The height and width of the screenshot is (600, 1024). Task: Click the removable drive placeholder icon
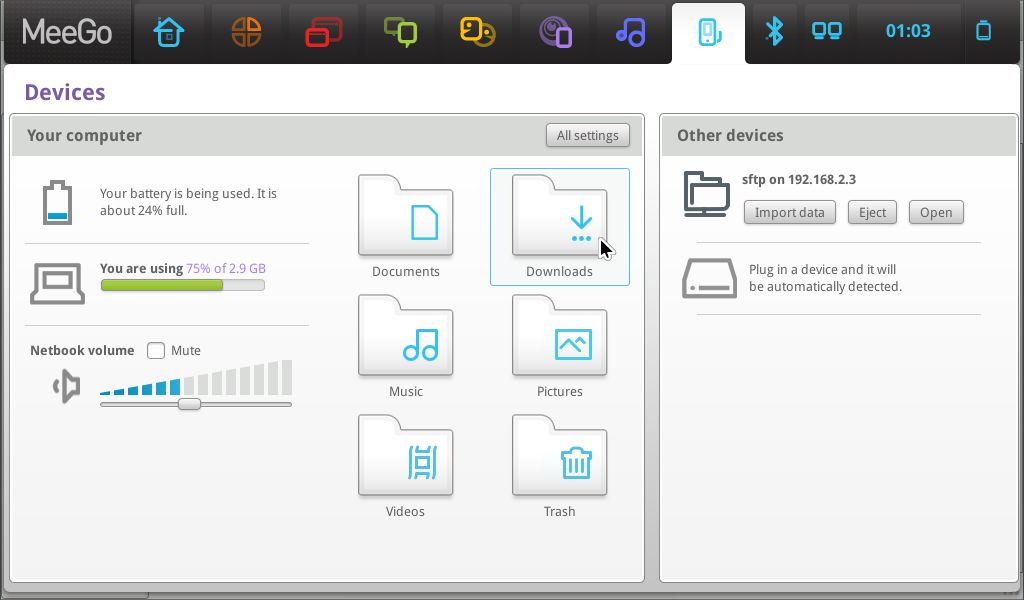coord(709,278)
